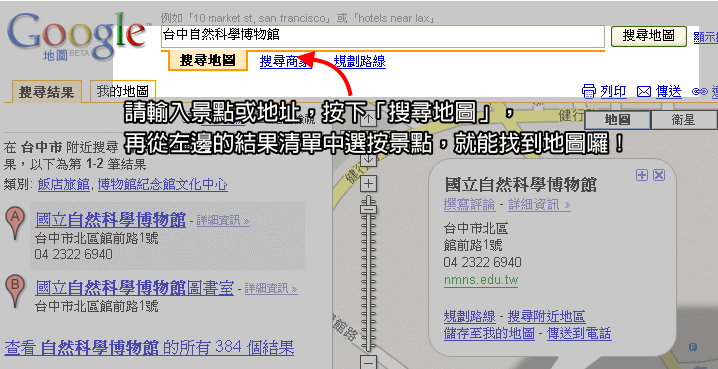This screenshot has width=718, height=369.
Task: Open the 我的地圖 tab
Action: [123, 92]
